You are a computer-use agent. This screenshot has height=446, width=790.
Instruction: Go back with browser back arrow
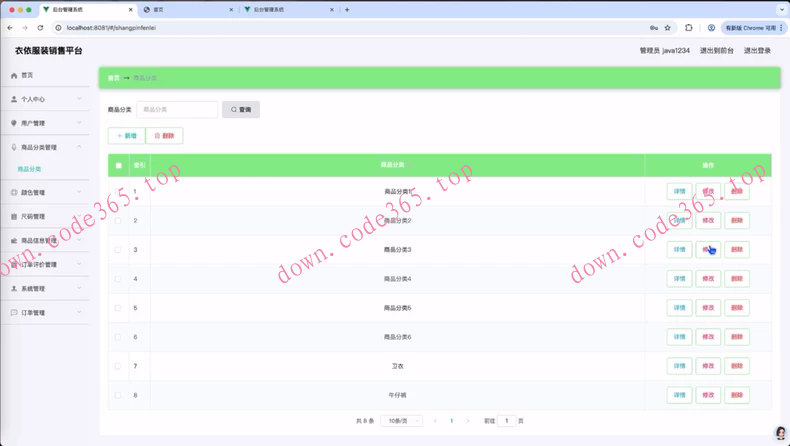point(10,28)
